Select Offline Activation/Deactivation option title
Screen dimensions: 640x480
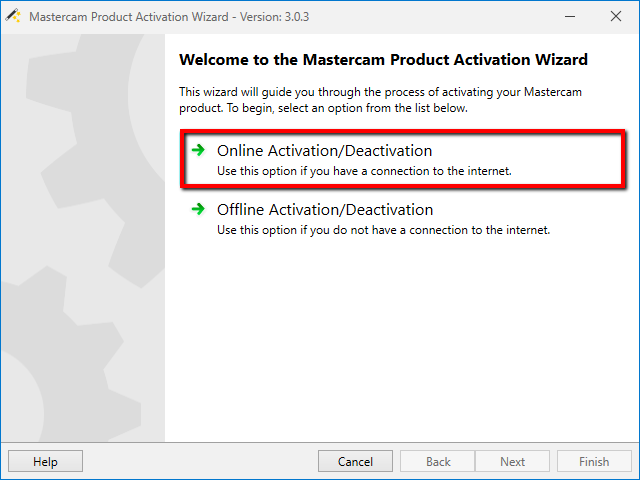(325, 209)
